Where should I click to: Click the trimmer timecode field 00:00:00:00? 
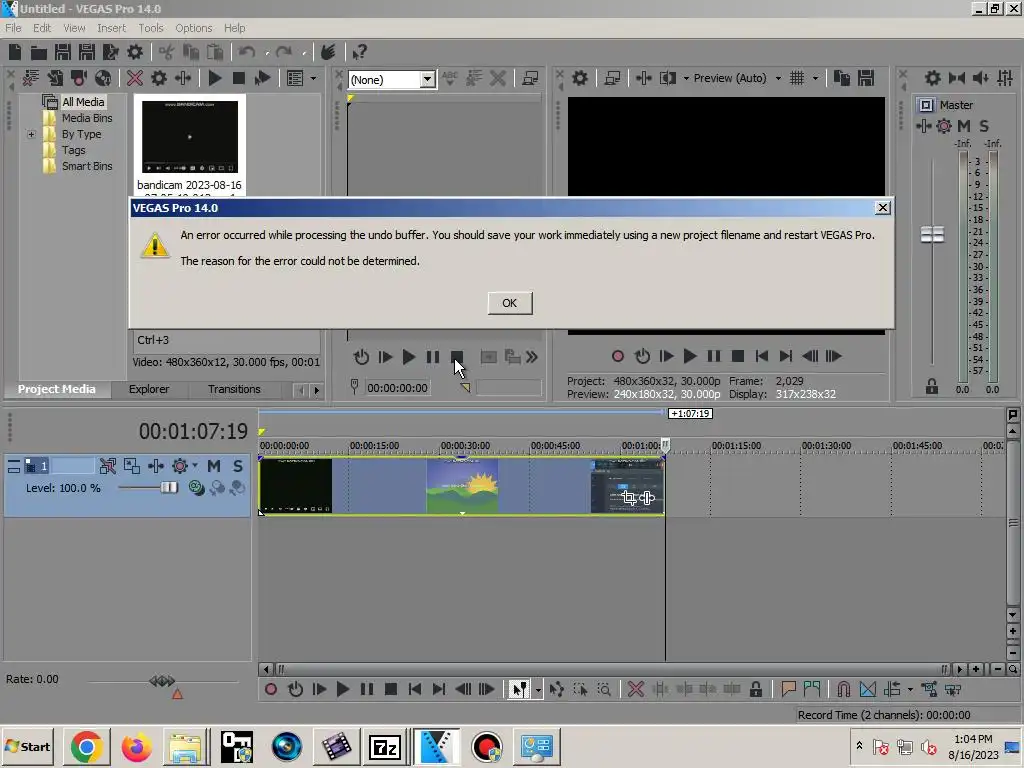pyautogui.click(x=397, y=388)
